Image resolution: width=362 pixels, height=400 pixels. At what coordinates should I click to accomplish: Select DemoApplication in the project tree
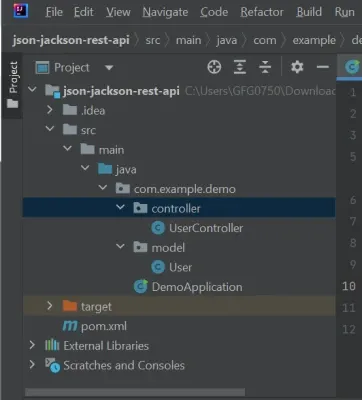coord(197,287)
